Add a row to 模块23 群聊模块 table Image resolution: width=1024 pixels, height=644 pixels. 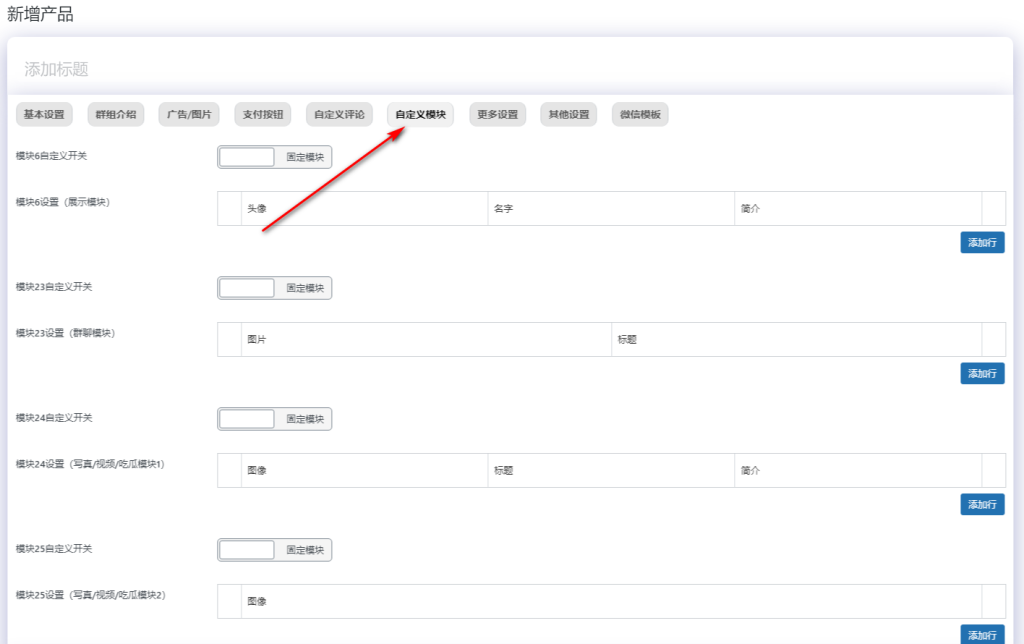pyautogui.click(x=982, y=373)
